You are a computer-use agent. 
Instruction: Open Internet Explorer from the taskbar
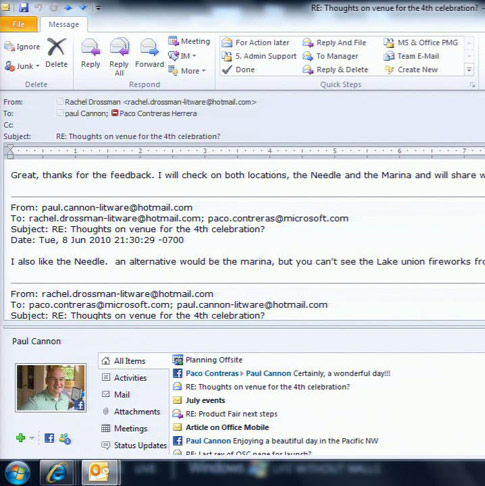[56, 473]
